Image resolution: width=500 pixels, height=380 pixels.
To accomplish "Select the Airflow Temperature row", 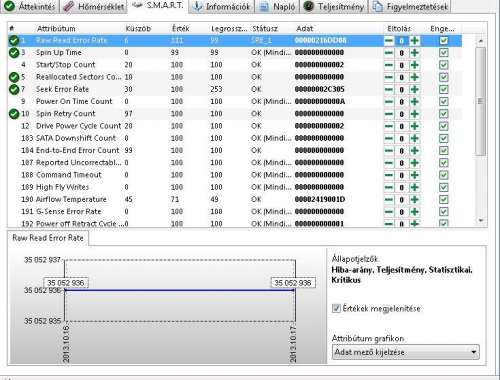I will point(235,199).
